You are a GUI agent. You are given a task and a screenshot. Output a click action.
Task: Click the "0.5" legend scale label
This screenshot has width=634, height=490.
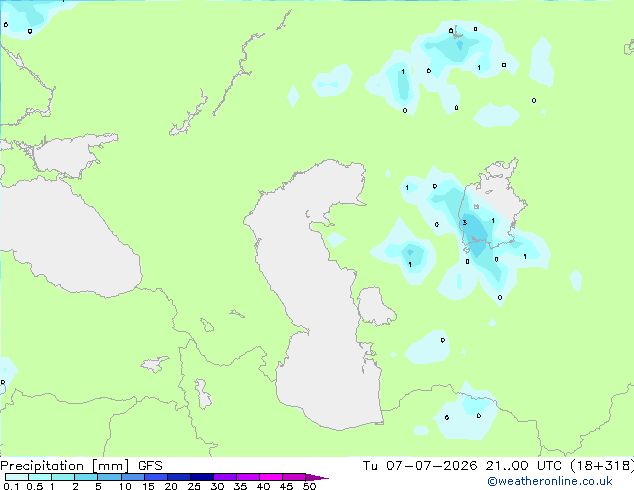pos(35,486)
